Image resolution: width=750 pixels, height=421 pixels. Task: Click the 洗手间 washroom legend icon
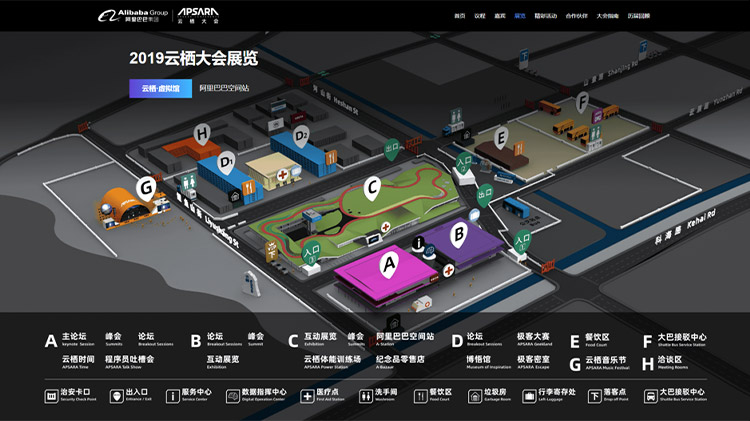[366, 396]
